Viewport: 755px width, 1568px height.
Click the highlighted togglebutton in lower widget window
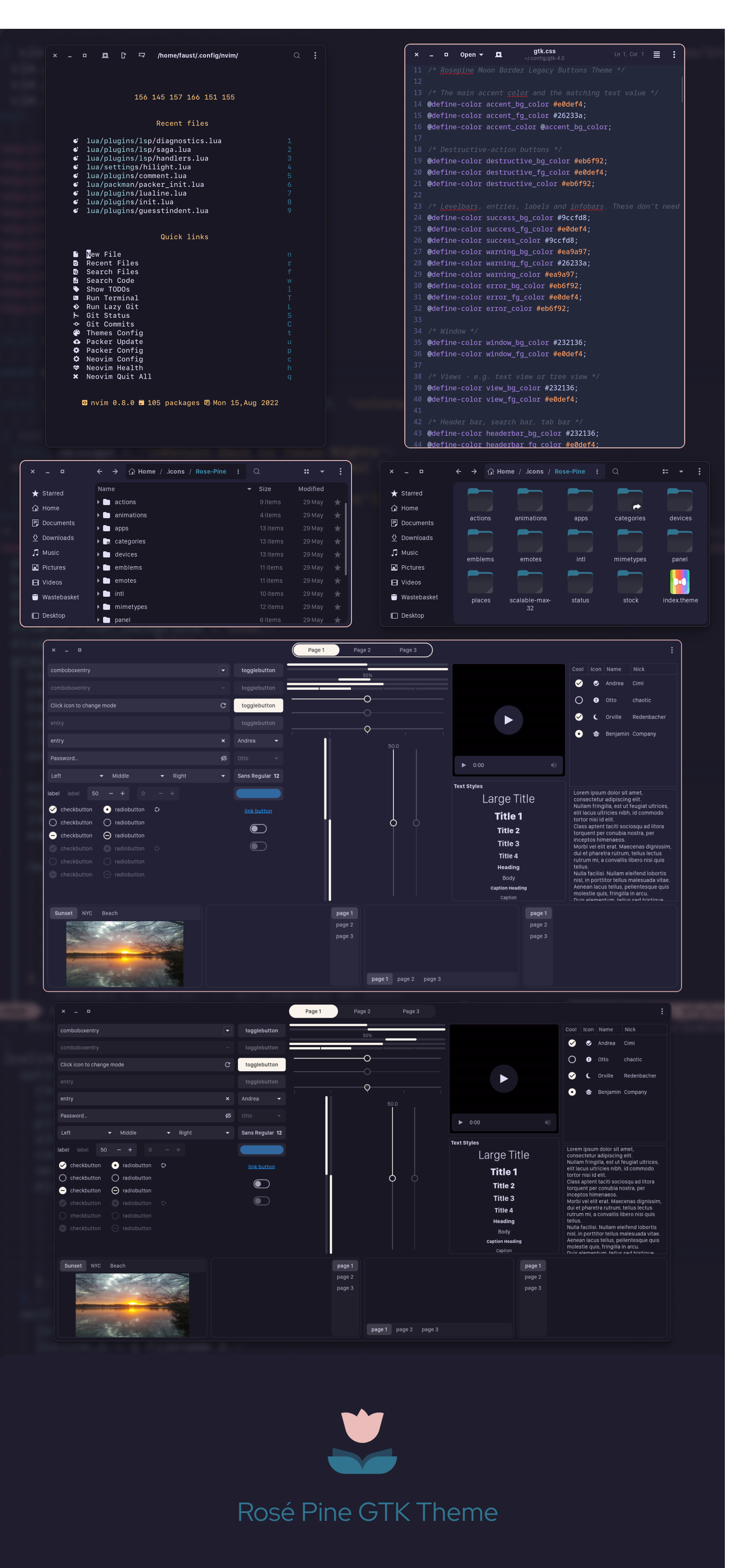pyautogui.click(x=261, y=1065)
